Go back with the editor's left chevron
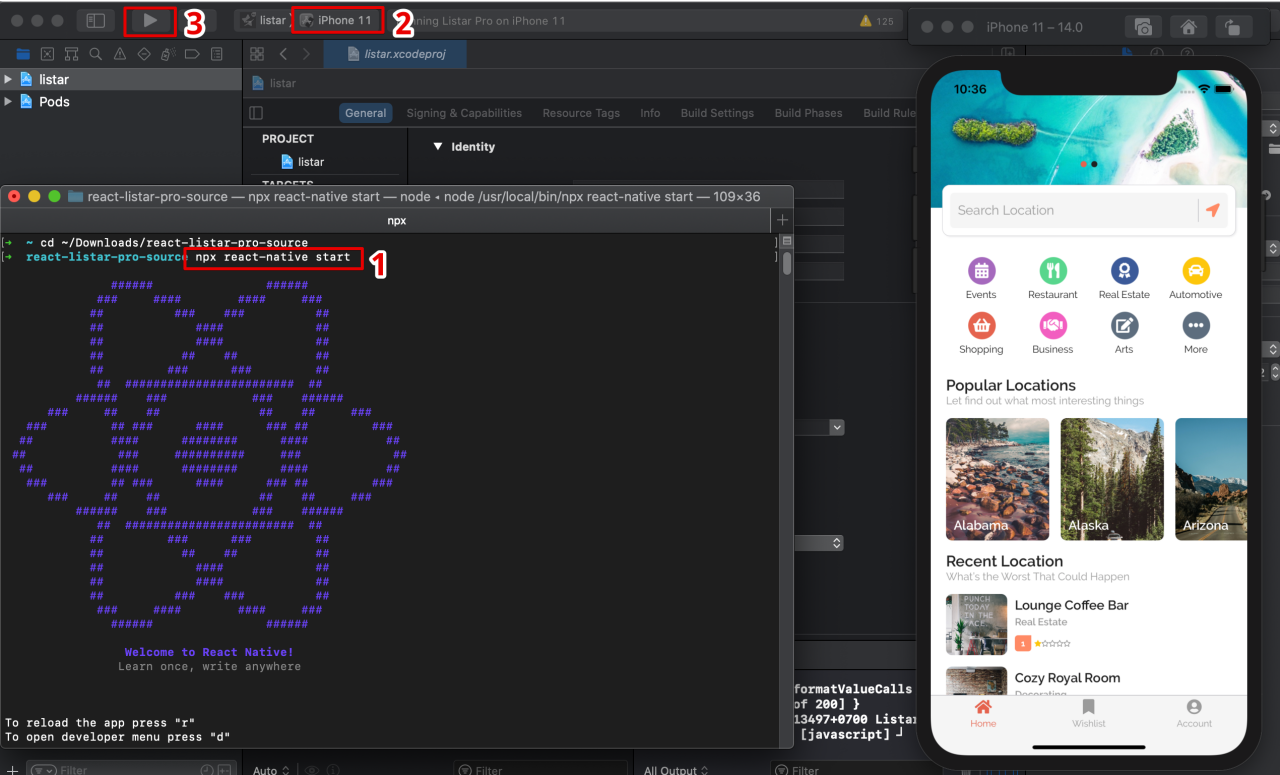The height and width of the screenshot is (775, 1280). coord(284,54)
